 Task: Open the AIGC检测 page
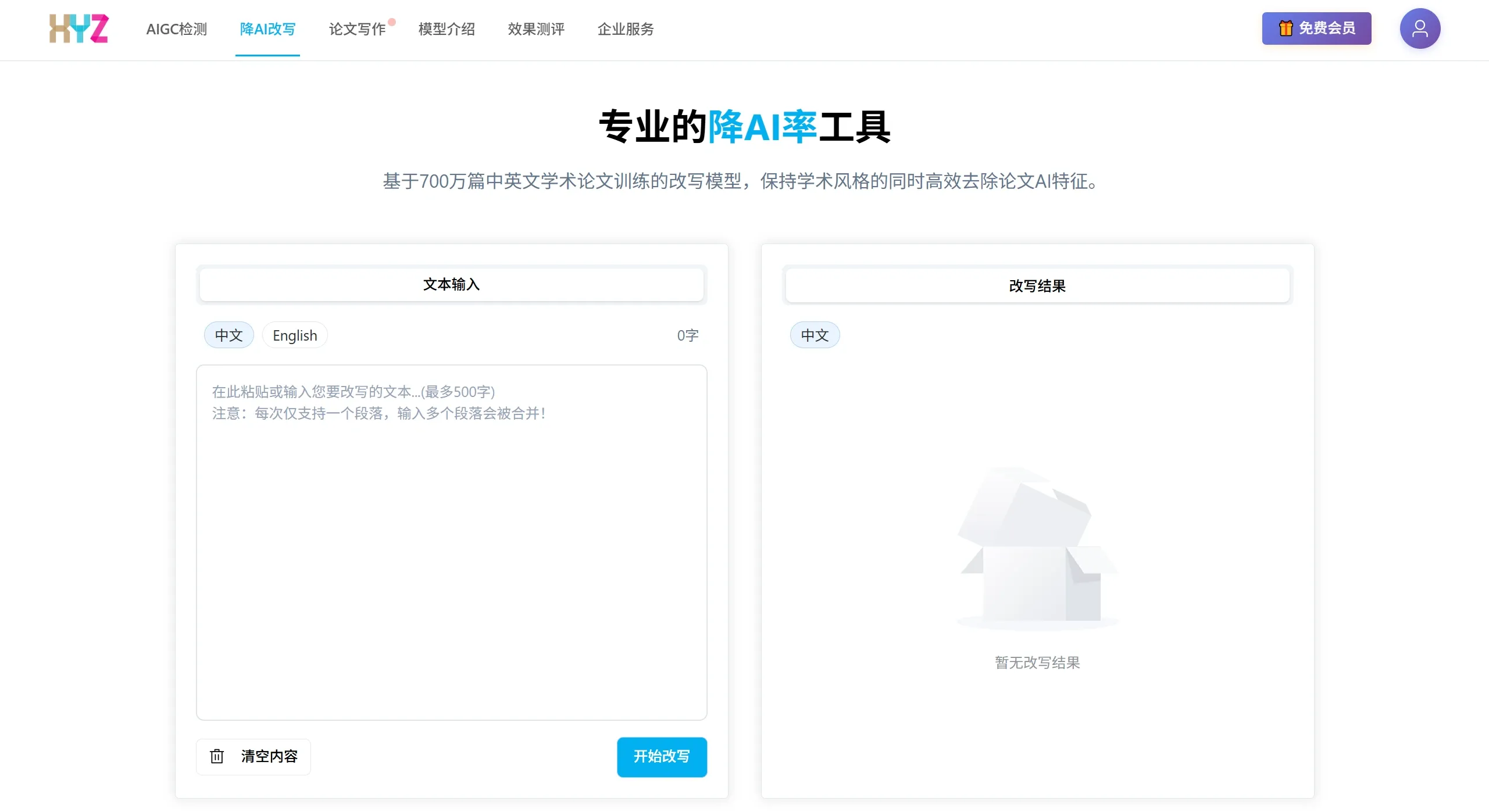tap(177, 29)
